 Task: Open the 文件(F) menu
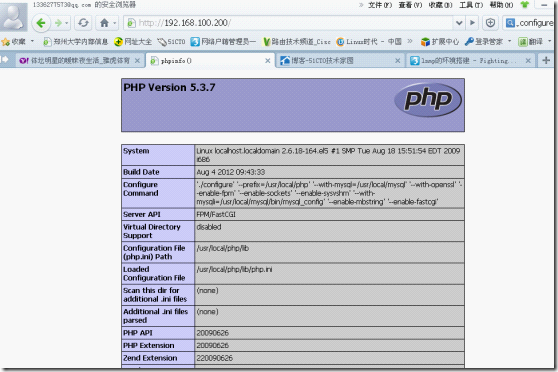[x=380, y=5]
